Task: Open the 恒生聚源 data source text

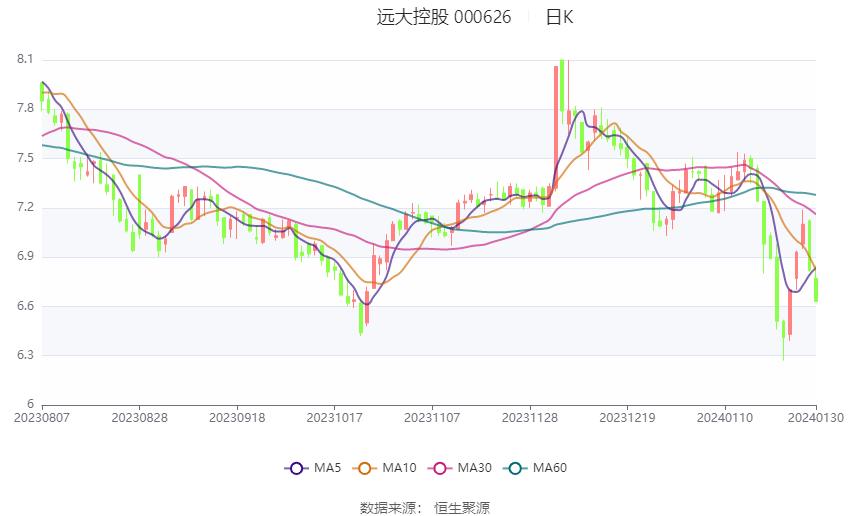Action: pyautogui.click(x=462, y=508)
